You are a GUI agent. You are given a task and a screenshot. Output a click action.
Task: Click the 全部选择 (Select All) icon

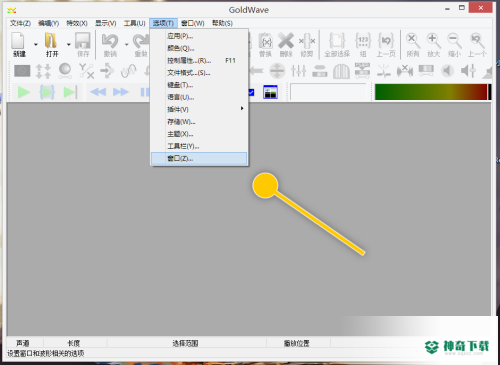click(x=337, y=41)
